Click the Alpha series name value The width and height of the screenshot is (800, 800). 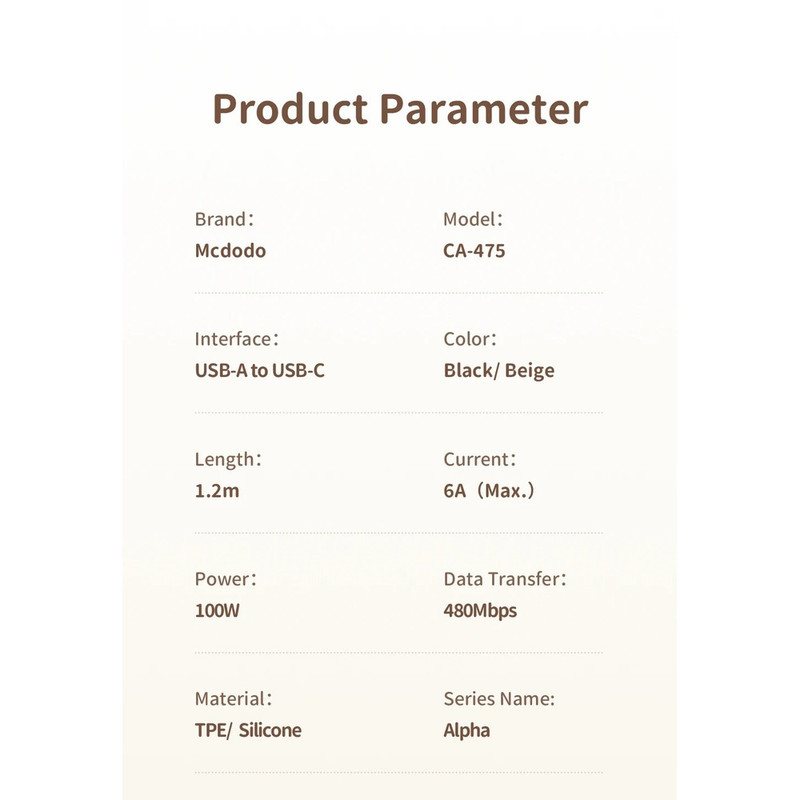pos(466,731)
